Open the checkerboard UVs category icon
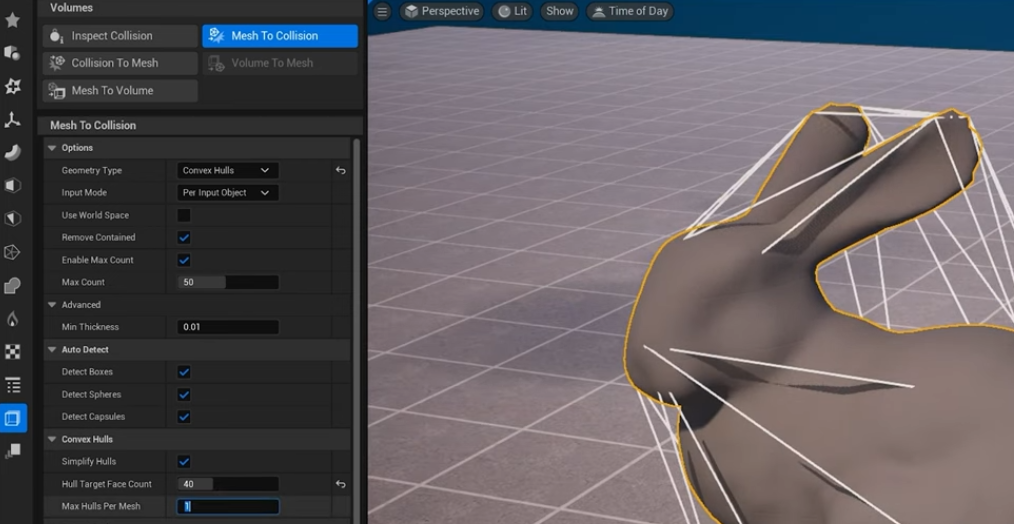1014x524 pixels. (12, 351)
